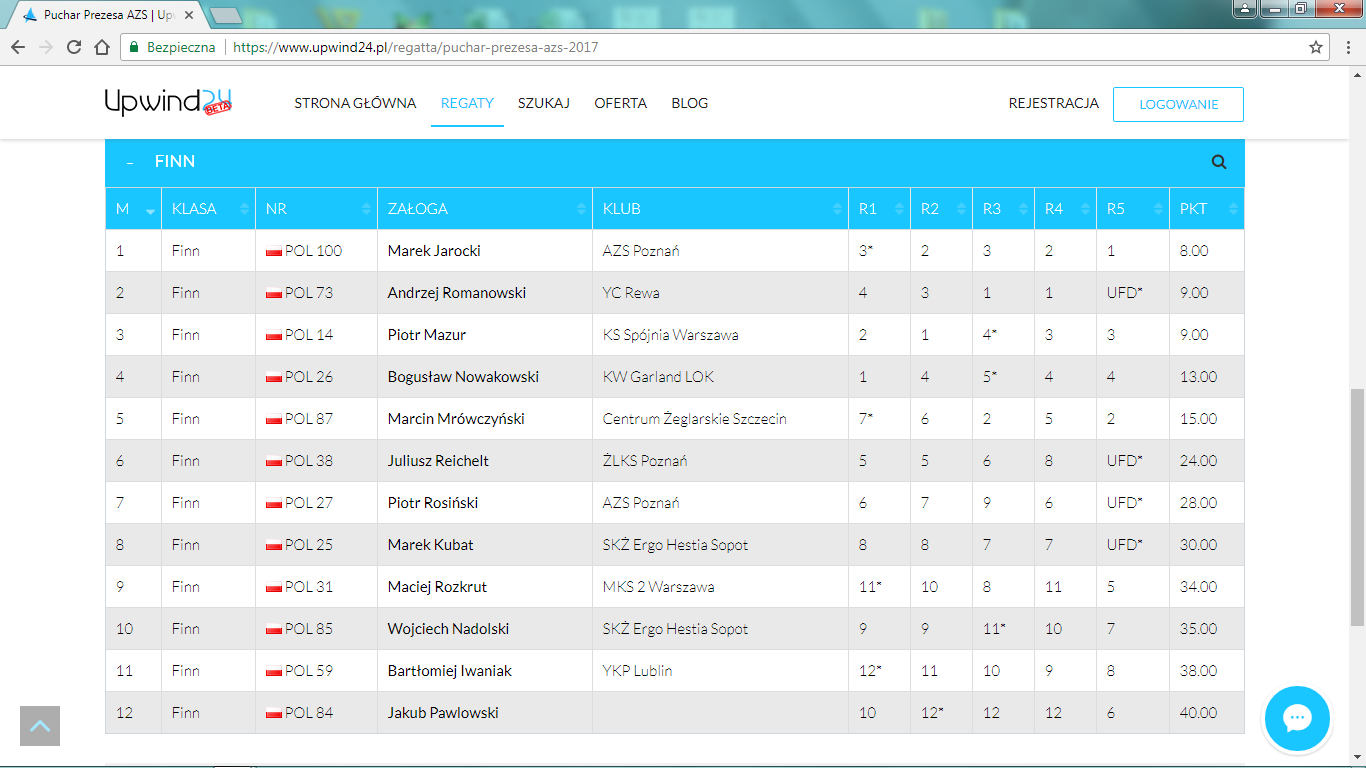This screenshot has height=768, width=1366.
Task: Open a new browser tab
Action: (x=225, y=15)
